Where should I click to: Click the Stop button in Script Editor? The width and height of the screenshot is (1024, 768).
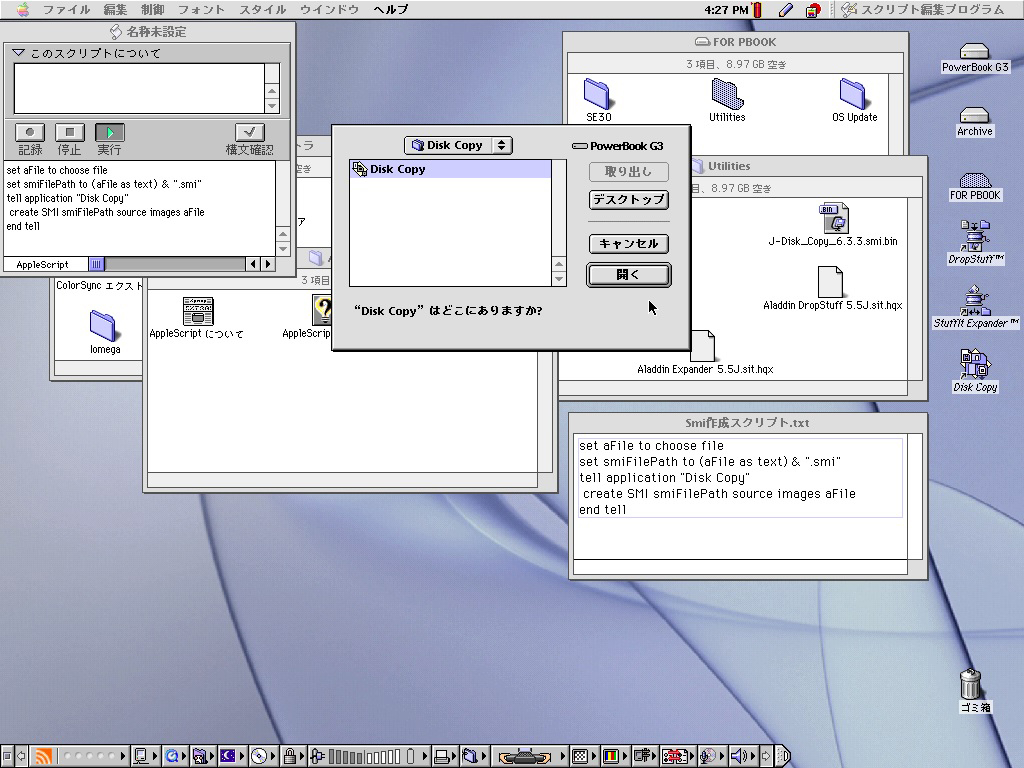70,133
